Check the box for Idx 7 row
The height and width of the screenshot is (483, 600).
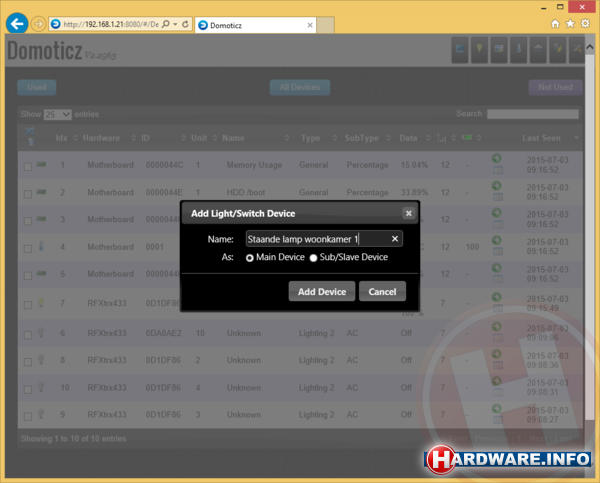click(x=28, y=305)
